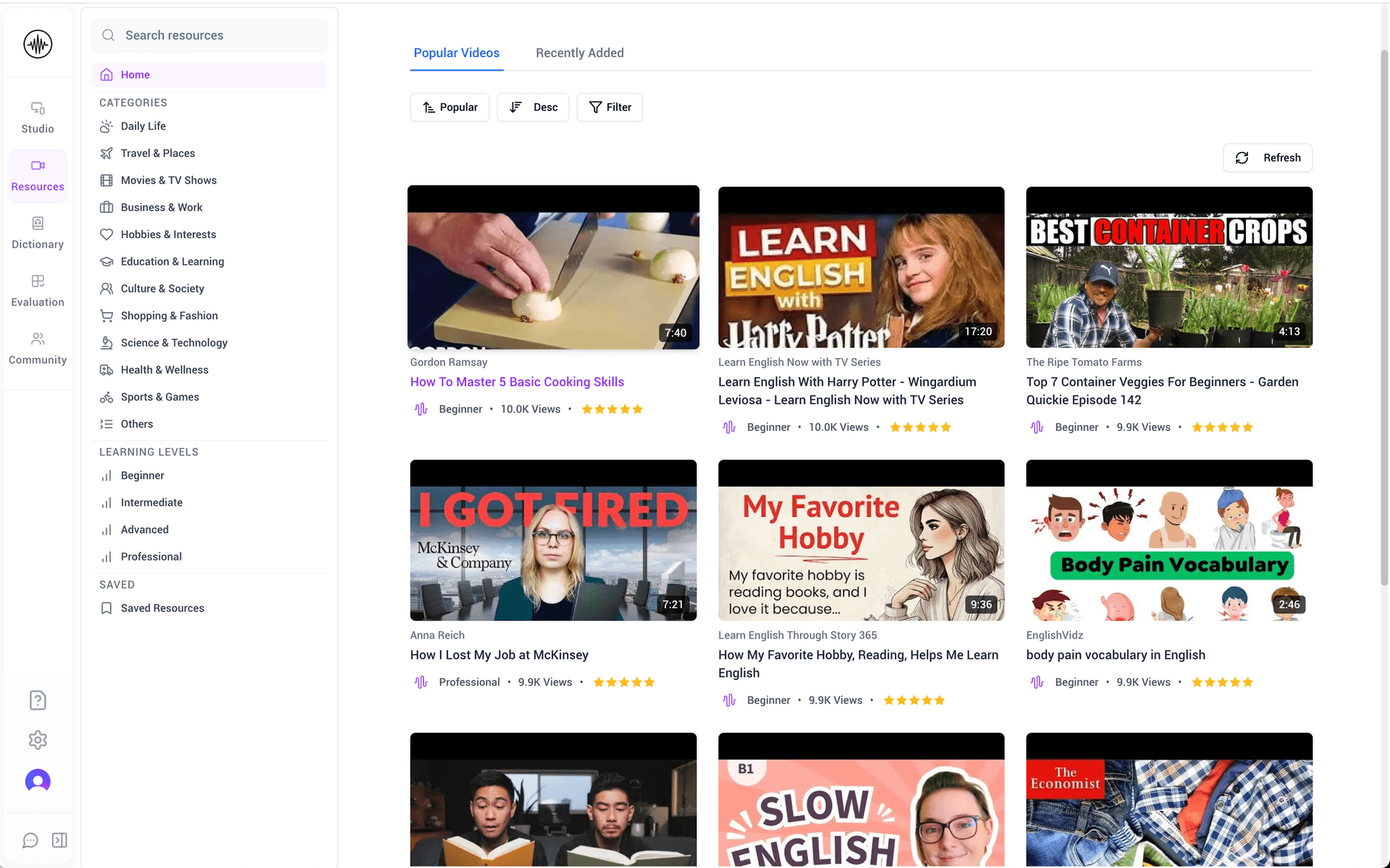Go to the Community section
Image resolution: width=1390 pixels, height=868 pixels.
tap(37, 349)
